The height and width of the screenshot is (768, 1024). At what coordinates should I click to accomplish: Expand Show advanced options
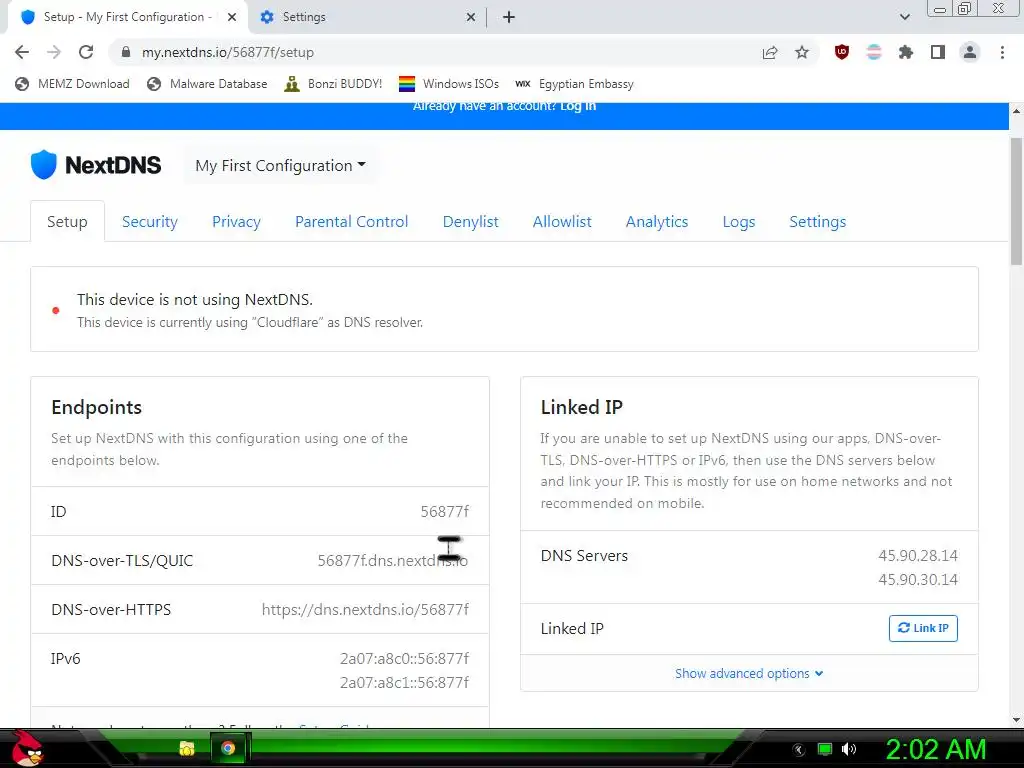tap(749, 673)
